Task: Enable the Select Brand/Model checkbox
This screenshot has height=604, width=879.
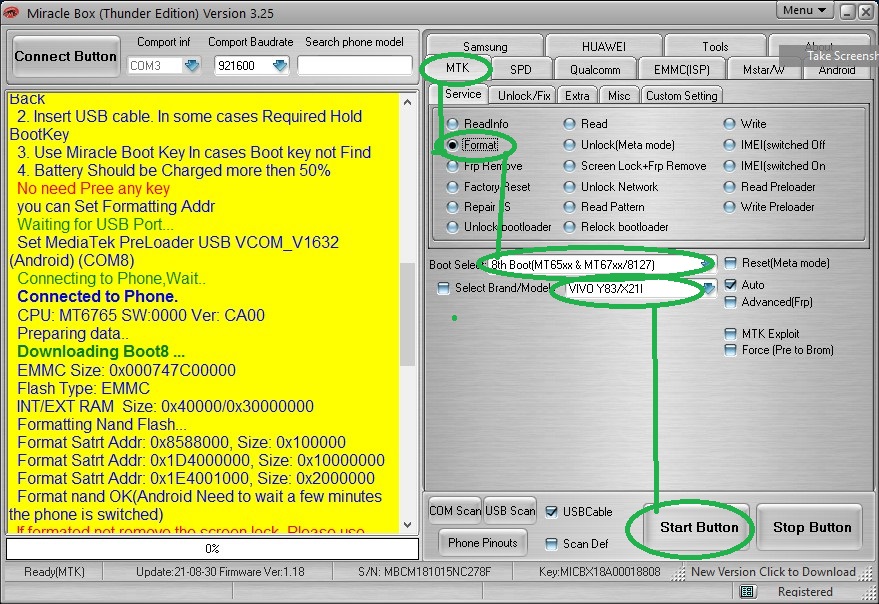Action: 443,288
